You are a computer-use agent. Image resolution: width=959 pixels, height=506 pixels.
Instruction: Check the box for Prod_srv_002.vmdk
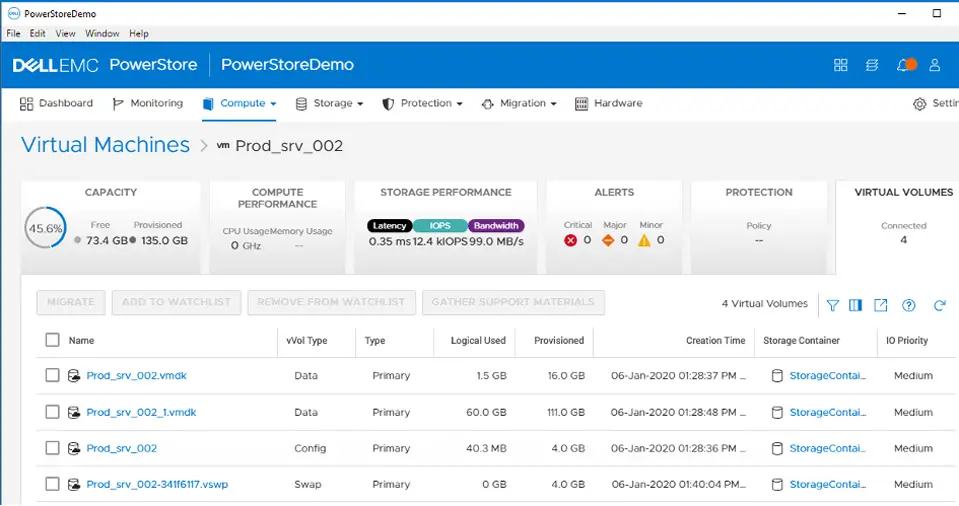[x=53, y=375]
